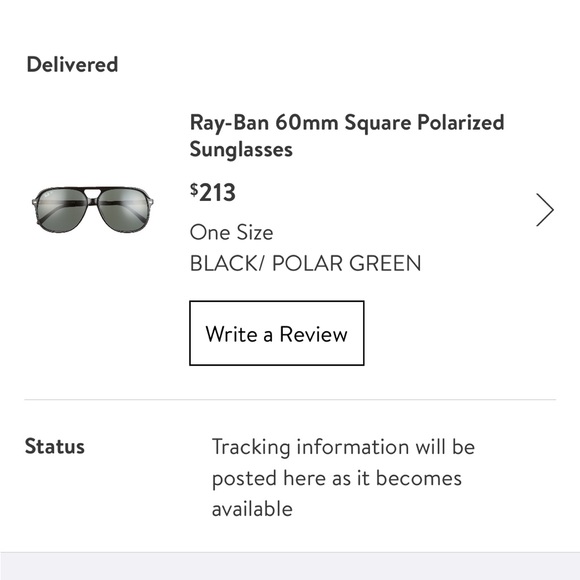Screen dimensions: 580x580
Task: Click the Write a Review button
Action: pos(277,333)
